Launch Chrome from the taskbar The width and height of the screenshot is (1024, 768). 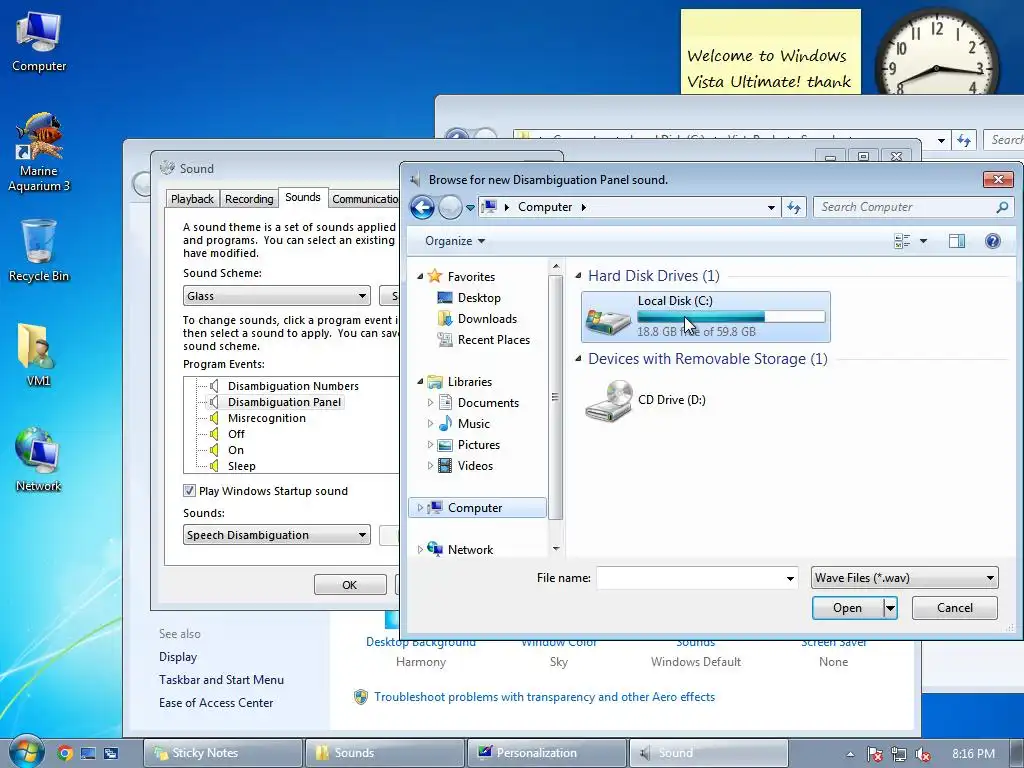point(64,753)
